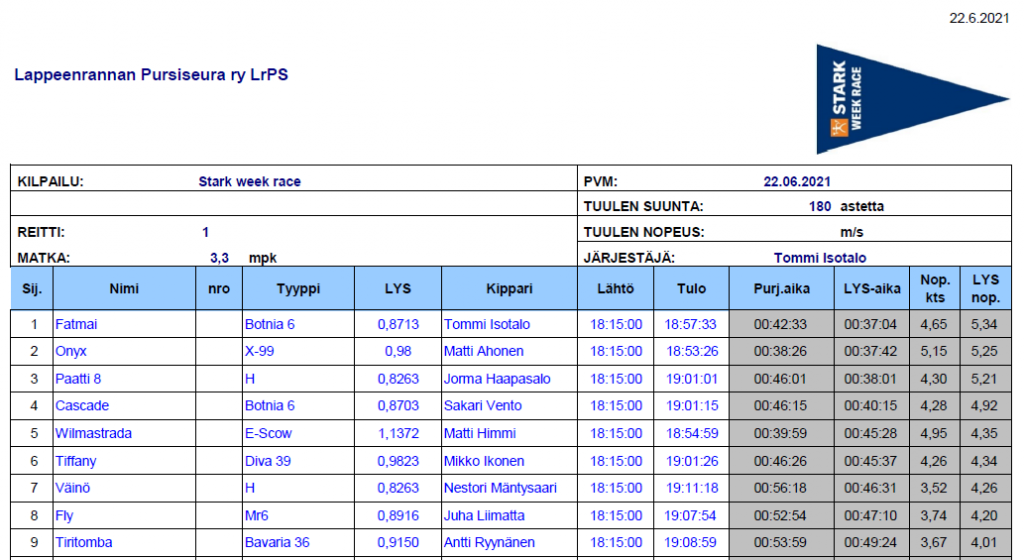The image size is (1024, 560).
Task: Select skipper Matti Himmi
Action: (x=480, y=433)
